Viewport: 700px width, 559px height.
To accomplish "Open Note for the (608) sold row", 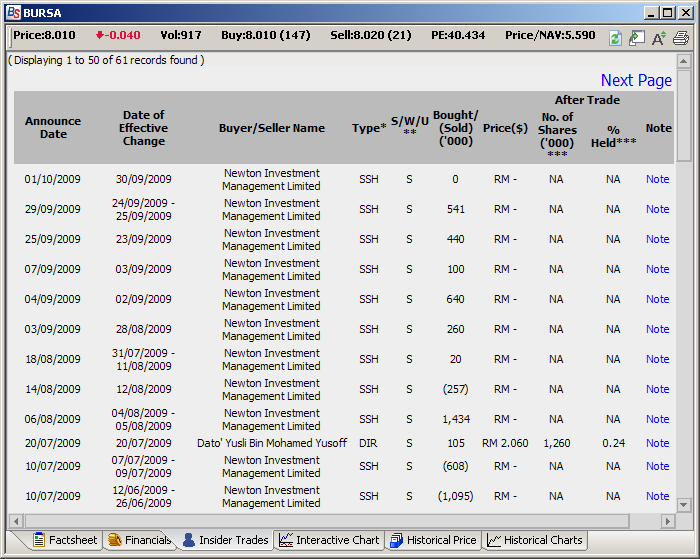I will (x=657, y=466).
